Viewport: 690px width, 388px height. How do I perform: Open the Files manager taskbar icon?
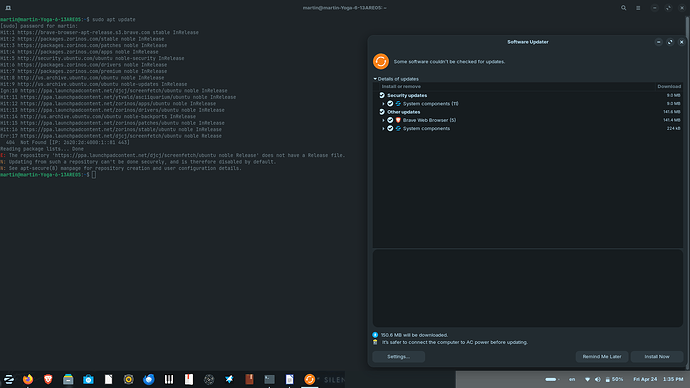[68, 379]
